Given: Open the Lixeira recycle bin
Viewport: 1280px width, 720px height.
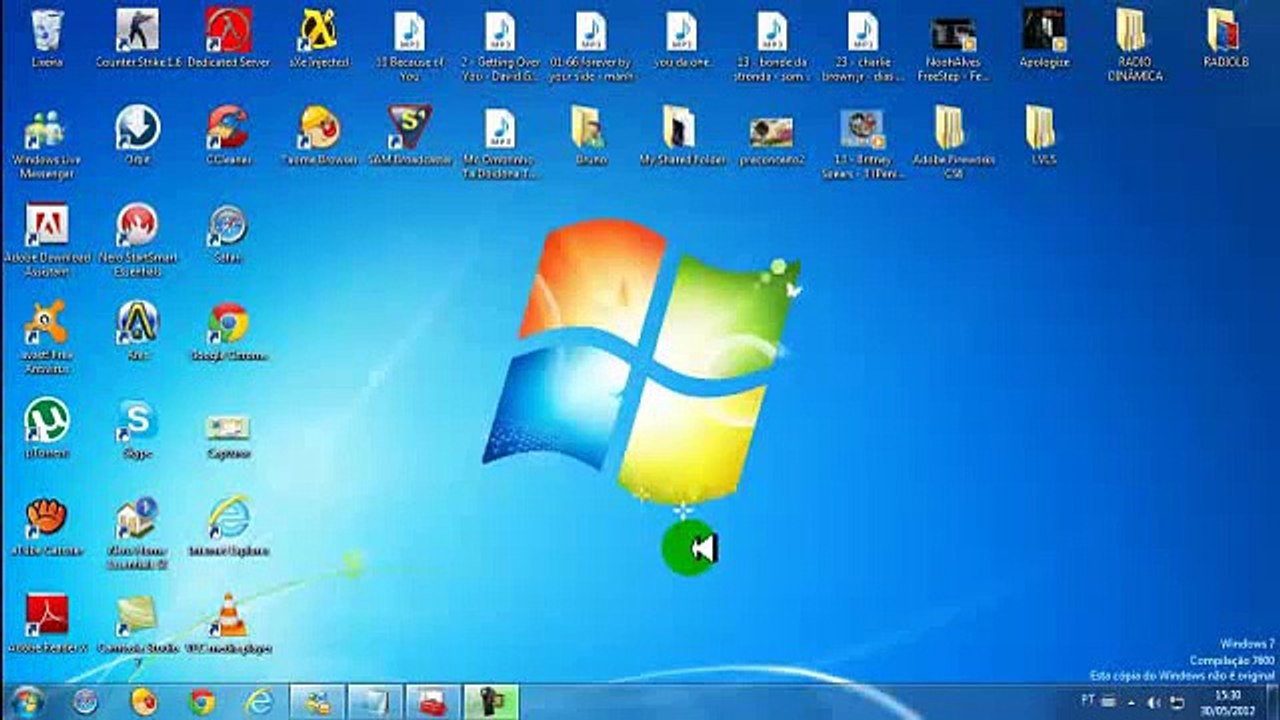Looking at the screenshot, I should point(47,39).
